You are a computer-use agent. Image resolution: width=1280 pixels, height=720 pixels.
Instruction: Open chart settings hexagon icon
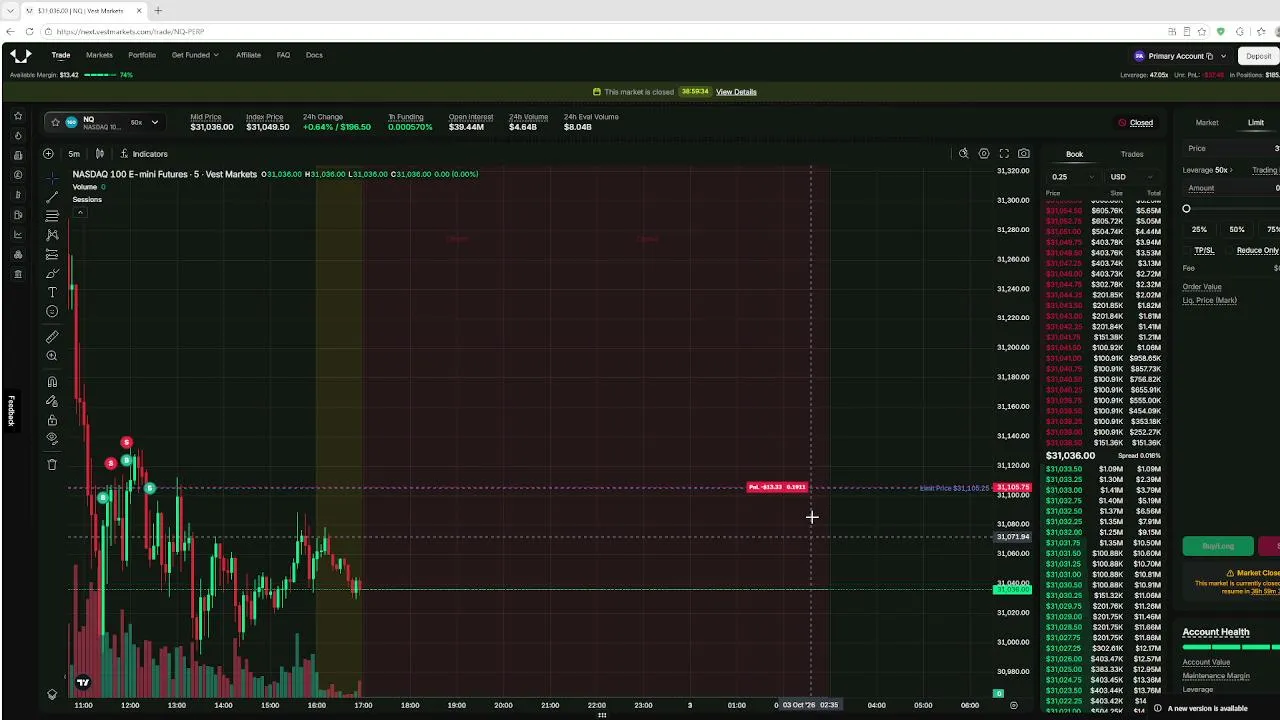click(x=984, y=154)
